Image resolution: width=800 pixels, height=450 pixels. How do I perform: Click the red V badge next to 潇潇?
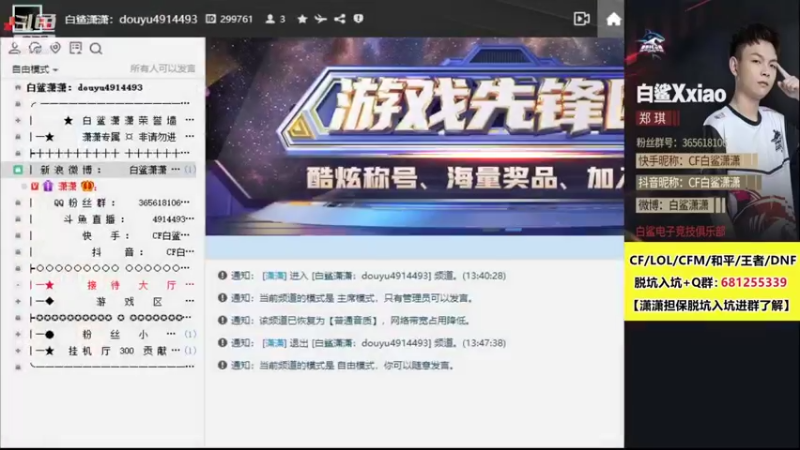pyautogui.click(x=35, y=186)
